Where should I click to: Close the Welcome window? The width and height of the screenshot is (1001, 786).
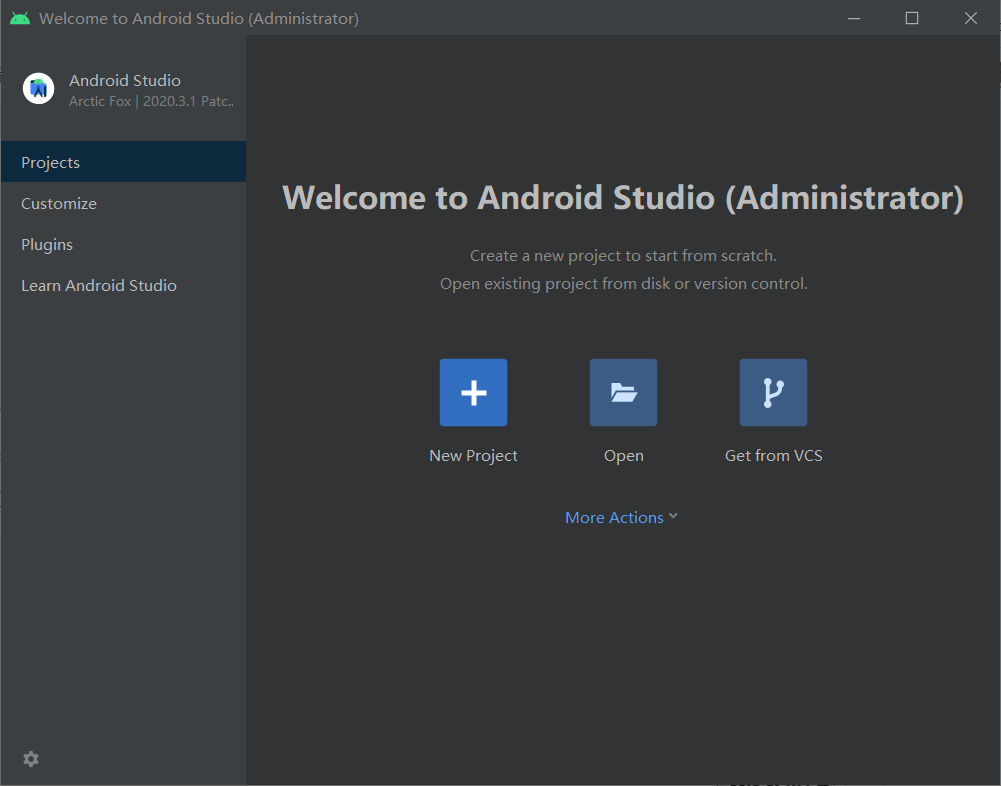coord(970,18)
